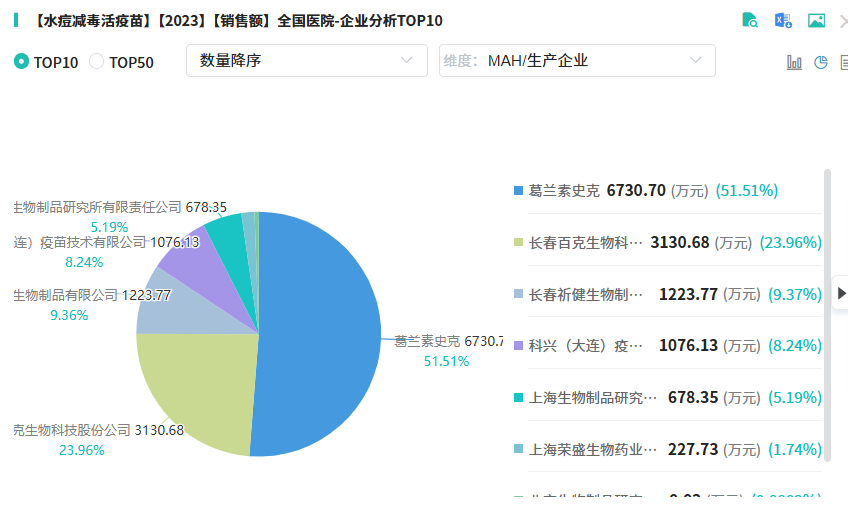Save the chart as an image
This screenshot has height=517, width=848.
point(816,20)
